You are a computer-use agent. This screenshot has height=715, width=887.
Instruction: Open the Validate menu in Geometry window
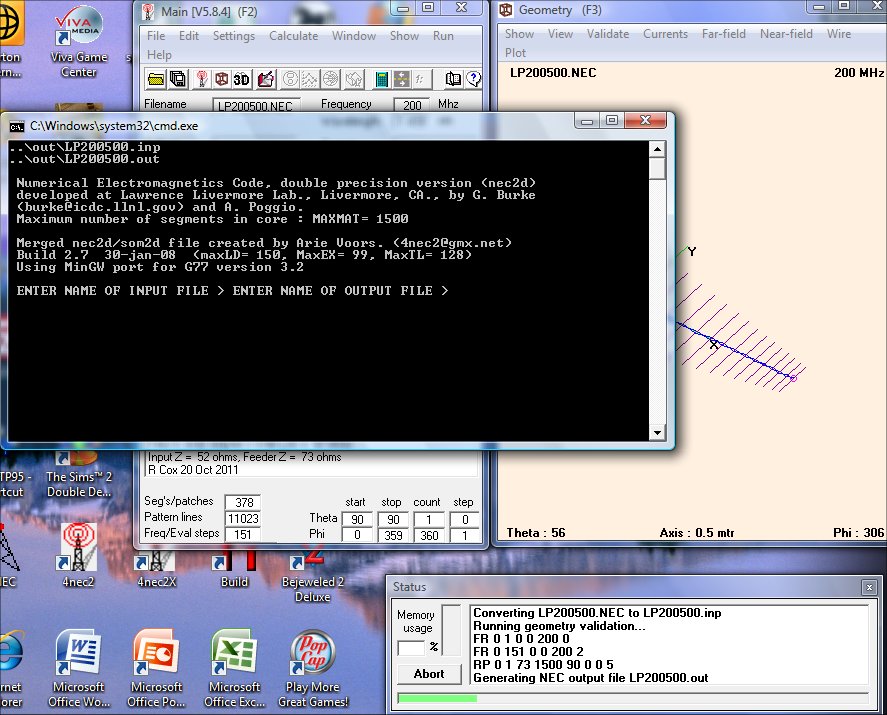[608, 33]
